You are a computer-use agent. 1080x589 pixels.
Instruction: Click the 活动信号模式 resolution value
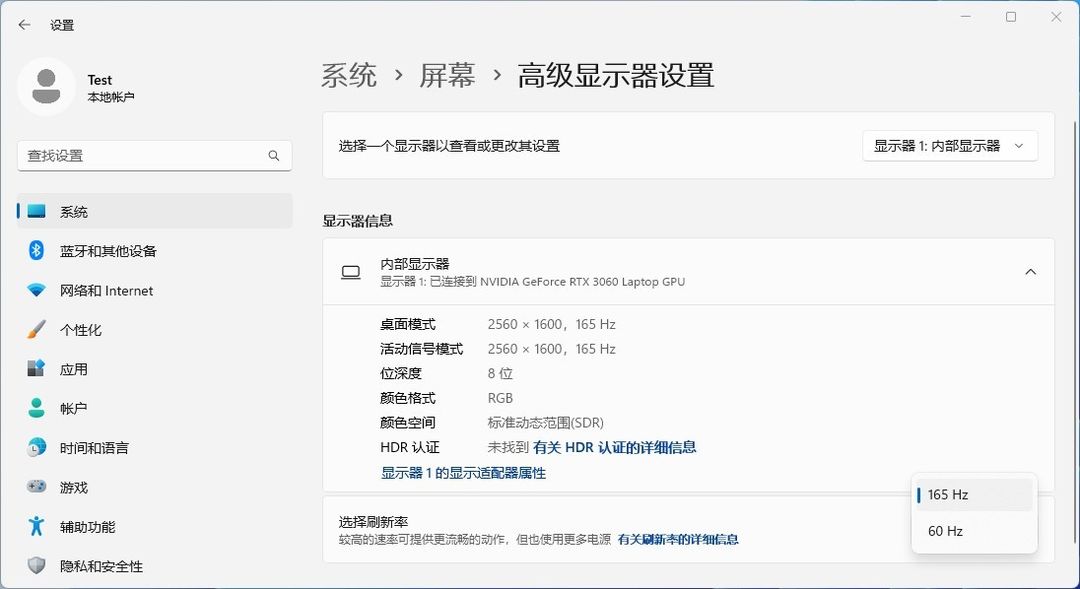click(x=551, y=349)
